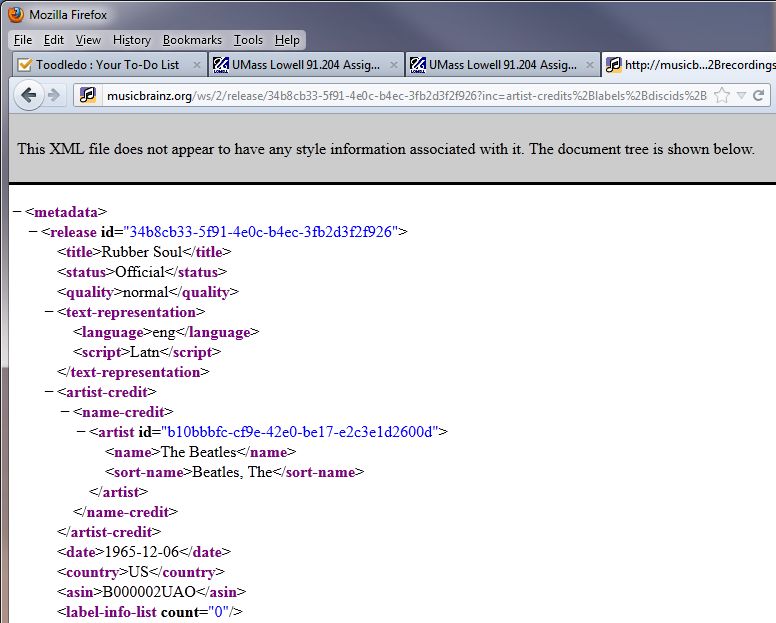Click the date value 1965-12-06
The width and height of the screenshot is (776, 623).
click(142, 552)
